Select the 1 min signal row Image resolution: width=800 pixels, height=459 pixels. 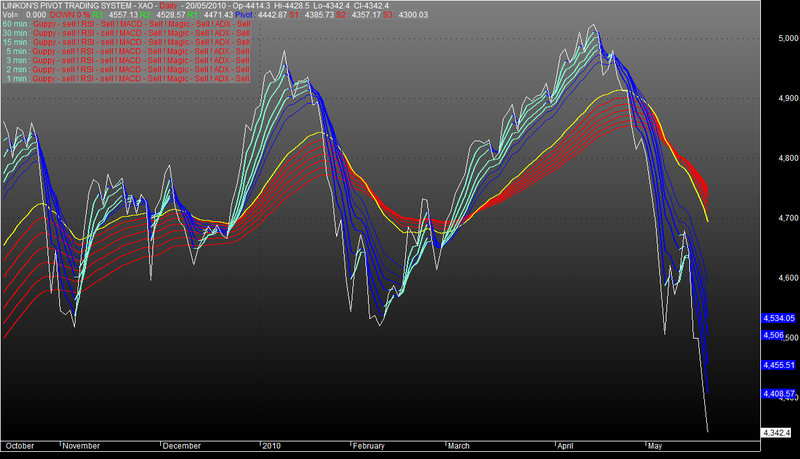point(126,79)
